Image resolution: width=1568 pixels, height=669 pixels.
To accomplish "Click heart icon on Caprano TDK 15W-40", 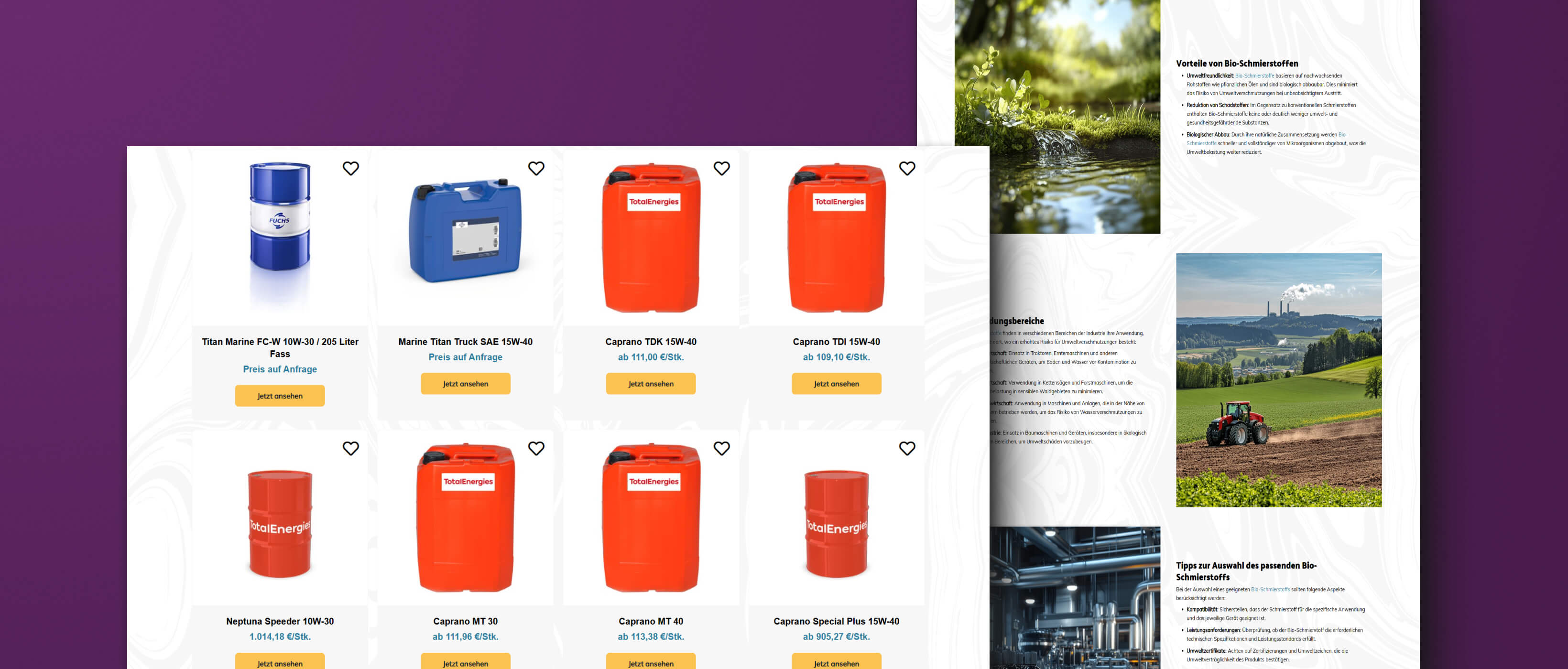I will (x=721, y=169).
